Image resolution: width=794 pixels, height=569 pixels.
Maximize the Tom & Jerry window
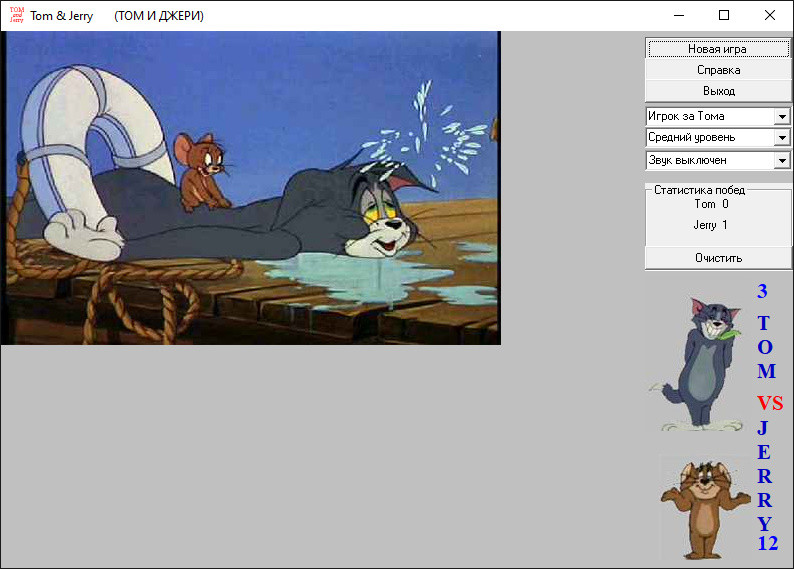click(x=724, y=15)
